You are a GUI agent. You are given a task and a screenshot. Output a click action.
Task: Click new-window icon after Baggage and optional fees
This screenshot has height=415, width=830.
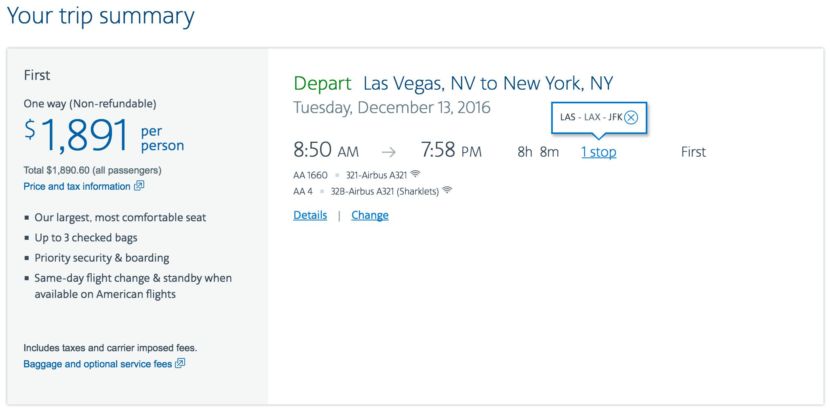[x=180, y=364]
